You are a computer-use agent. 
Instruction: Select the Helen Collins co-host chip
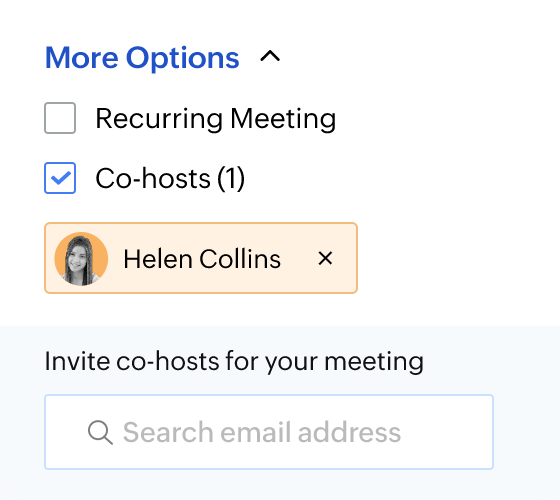click(x=201, y=258)
